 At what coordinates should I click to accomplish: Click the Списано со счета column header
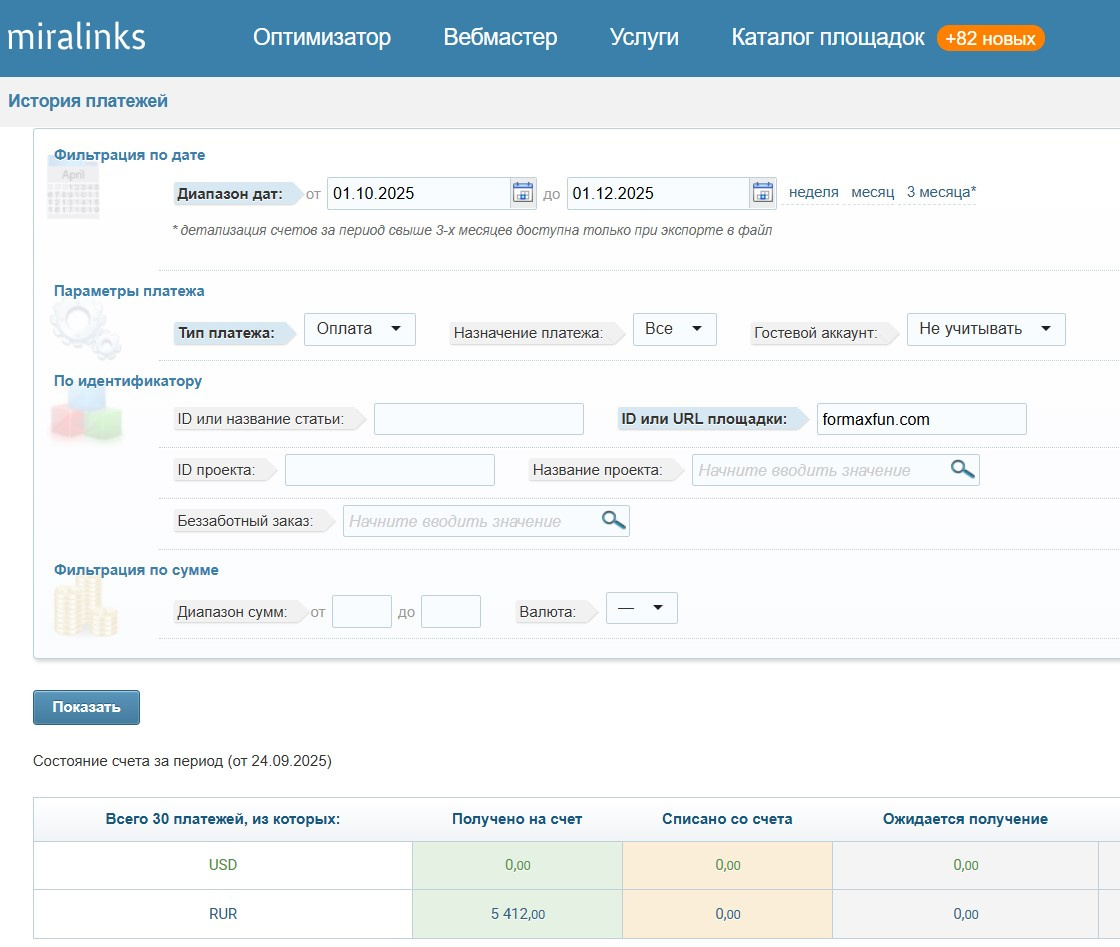tap(727, 819)
